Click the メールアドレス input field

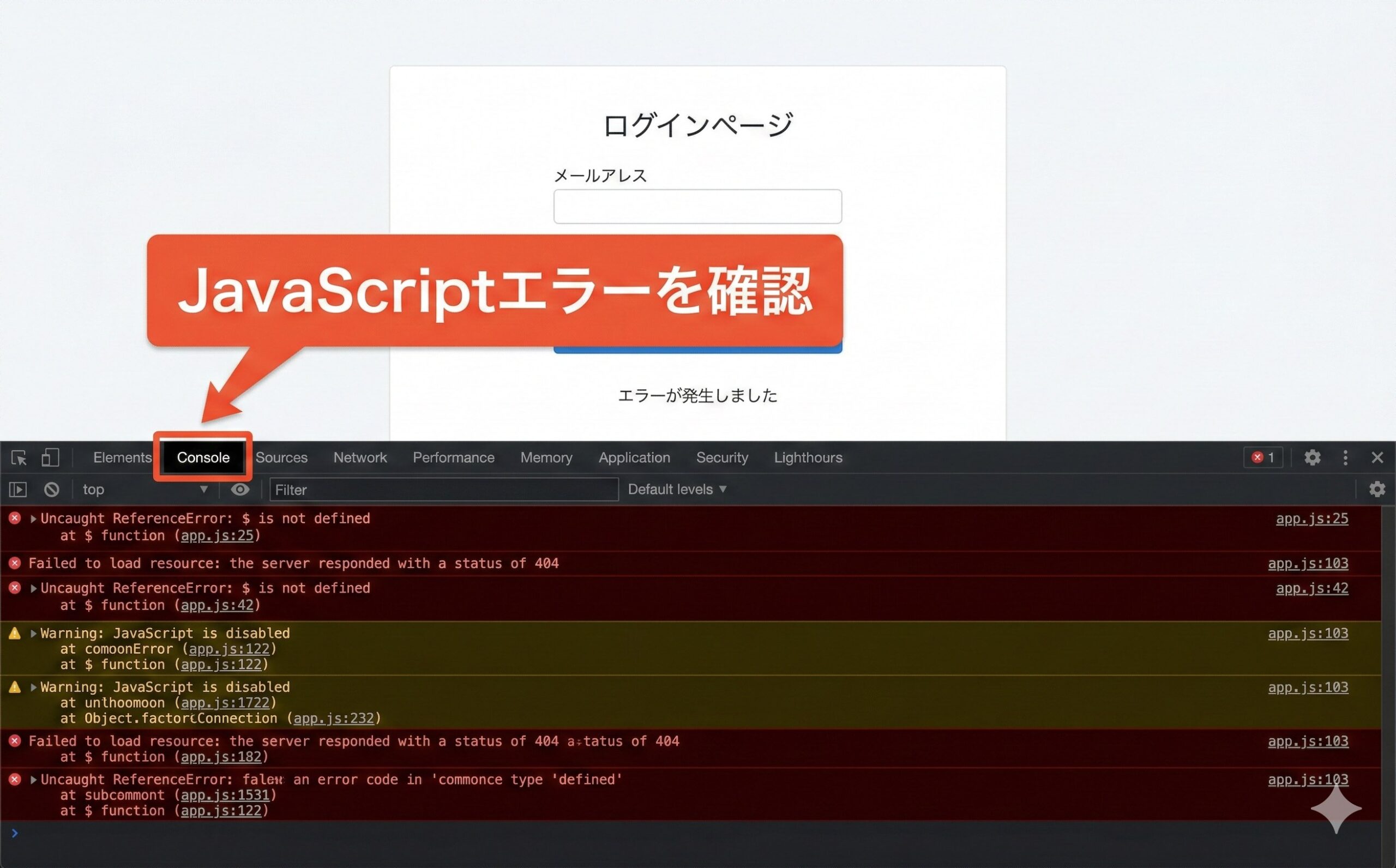(697, 207)
